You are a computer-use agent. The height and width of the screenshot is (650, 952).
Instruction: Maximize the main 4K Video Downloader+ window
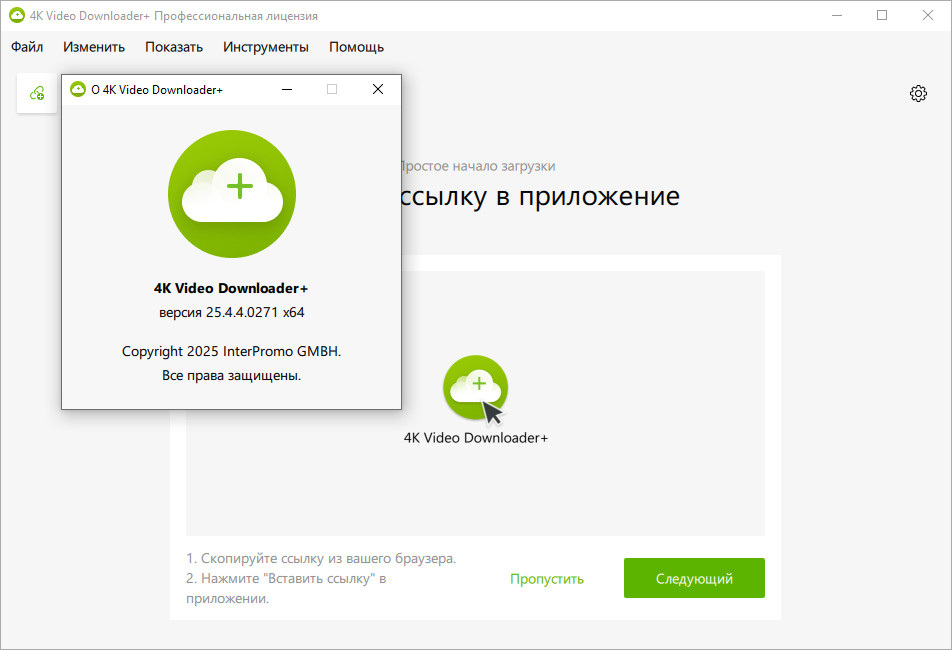point(881,15)
